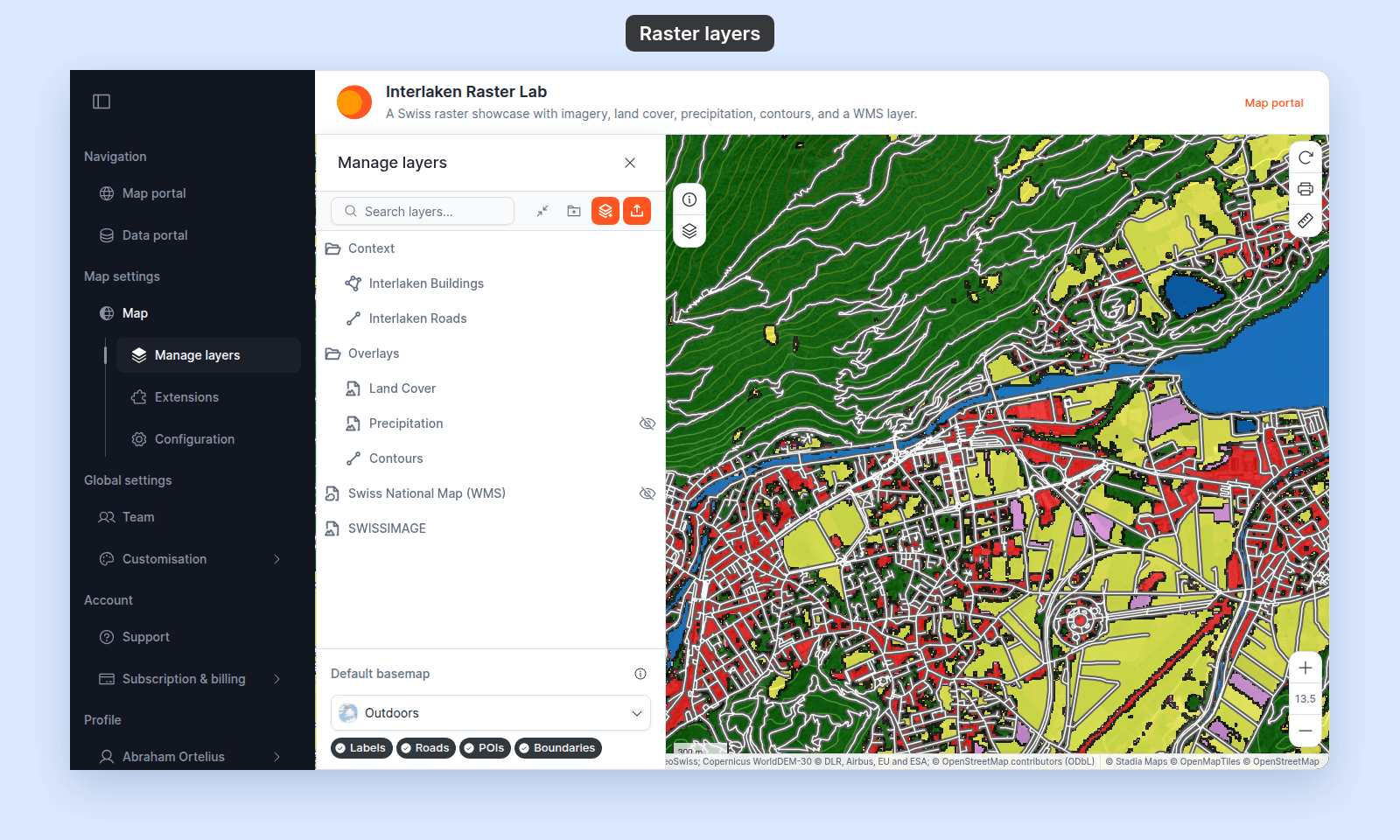Screen dimensions: 1400x840
Task: Toggle the POIs basemap option
Action: (485, 748)
